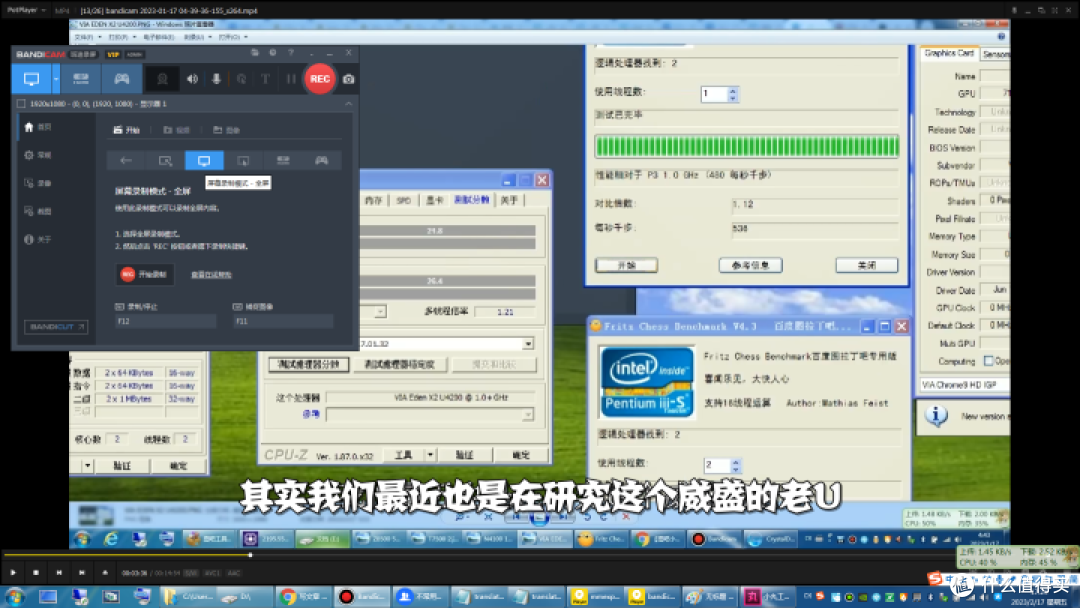
Task: Toggle GPU-Z OpenCL computing checkbox
Action: tap(988, 361)
